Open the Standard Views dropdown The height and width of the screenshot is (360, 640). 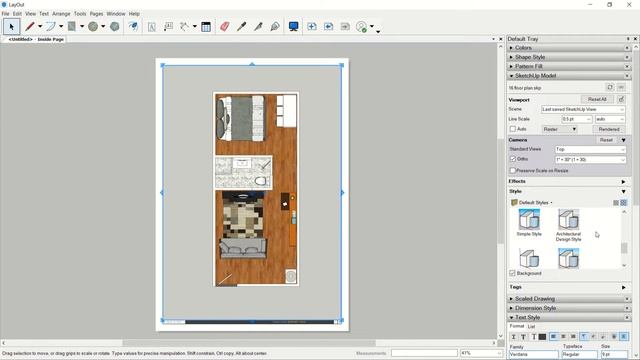coord(590,149)
